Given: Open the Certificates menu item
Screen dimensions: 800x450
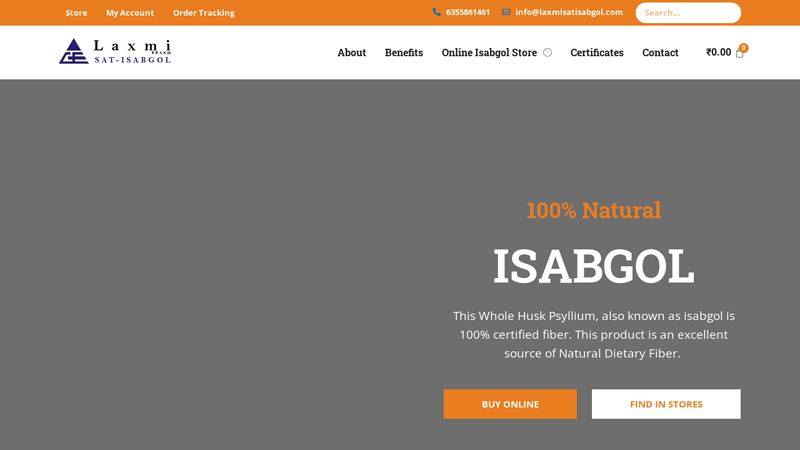Looking at the screenshot, I should click(x=597, y=53).
